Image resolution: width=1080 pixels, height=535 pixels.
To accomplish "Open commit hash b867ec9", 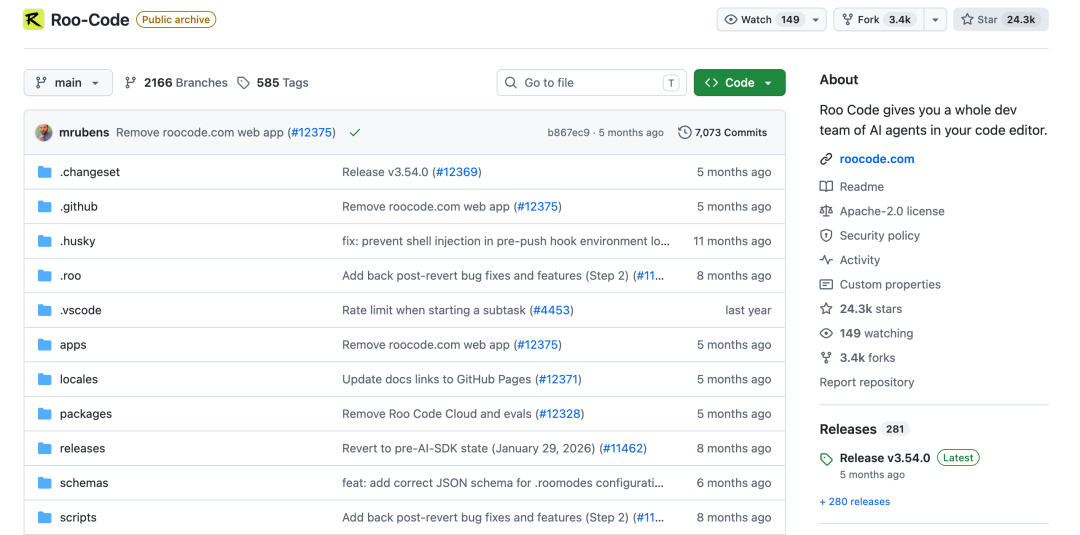I will click(x=568, y=133).
